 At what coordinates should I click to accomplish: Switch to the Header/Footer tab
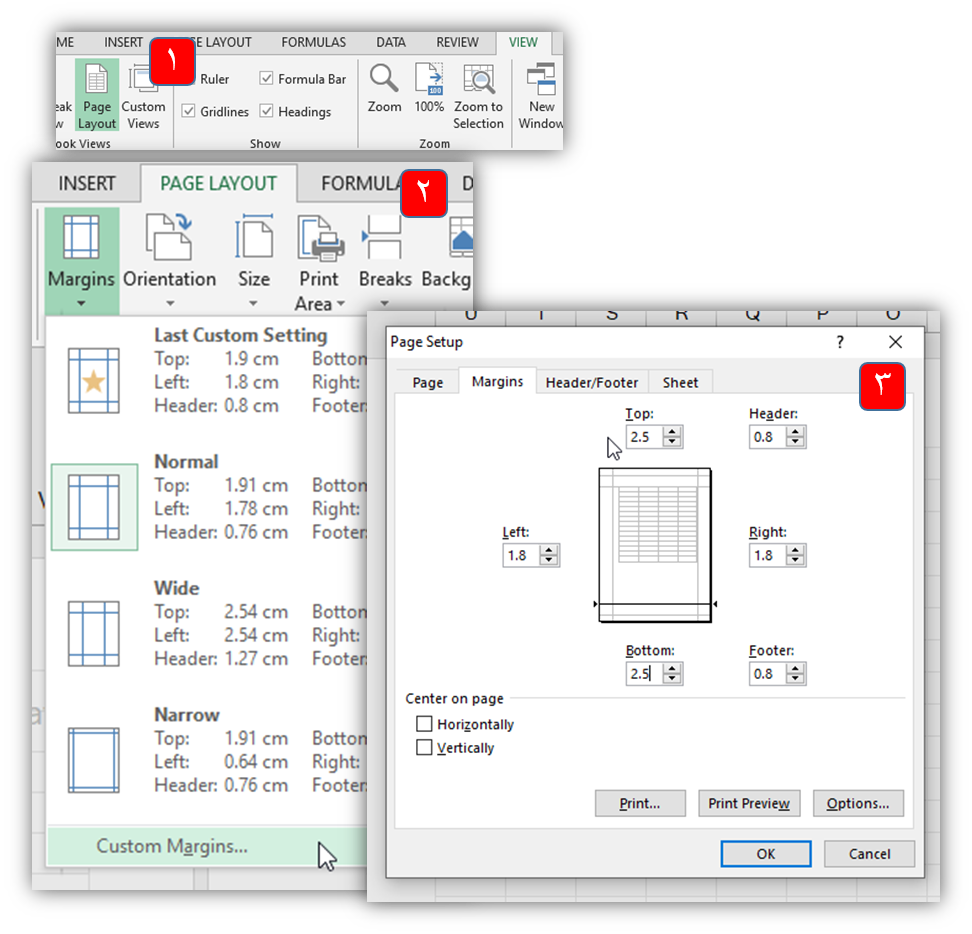coord(591,382)
